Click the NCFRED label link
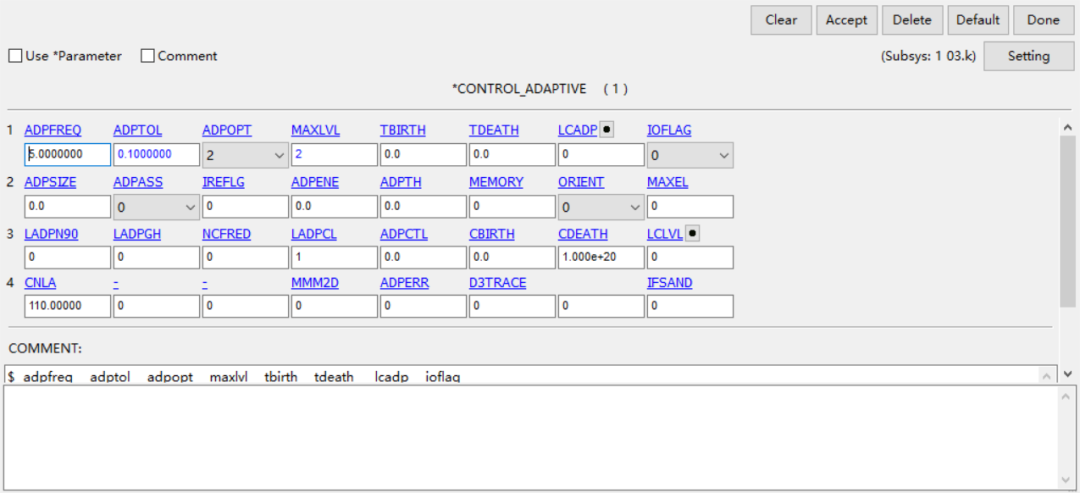 tap(227, 234)
